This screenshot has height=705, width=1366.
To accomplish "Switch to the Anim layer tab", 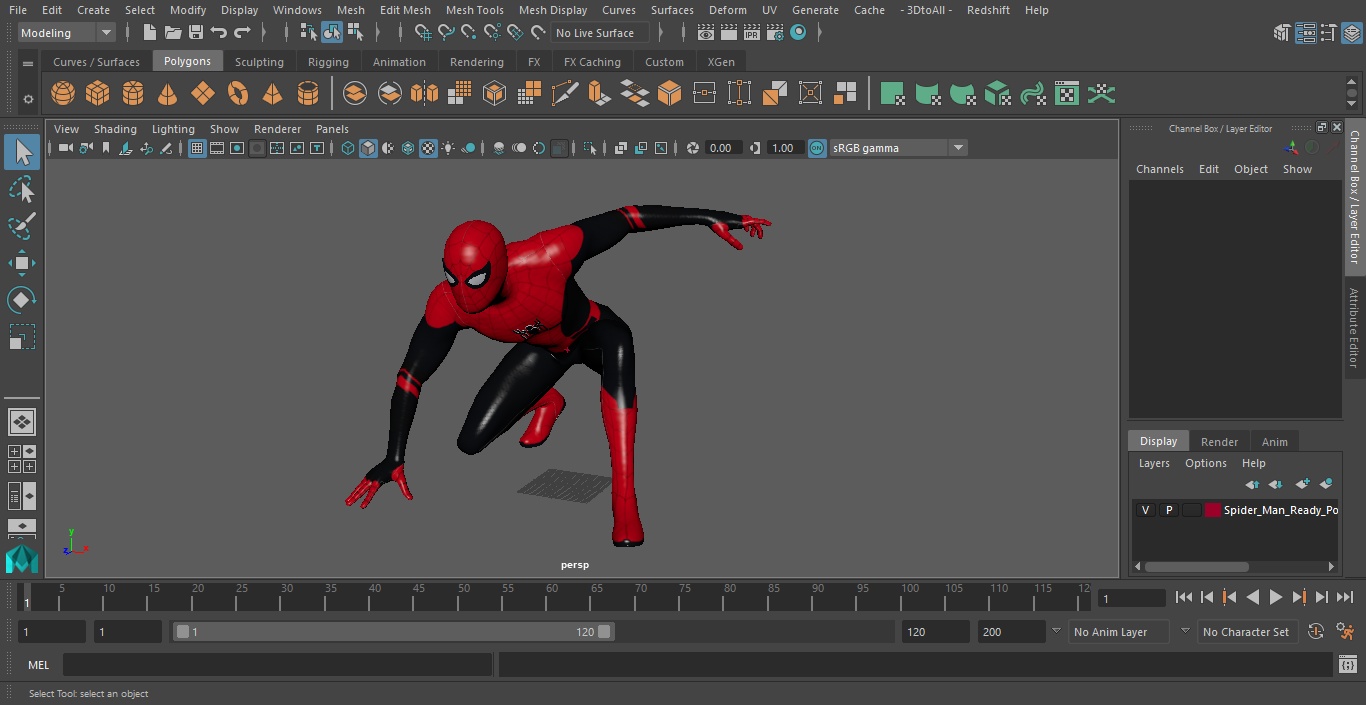I will (x=1274, y=442).
